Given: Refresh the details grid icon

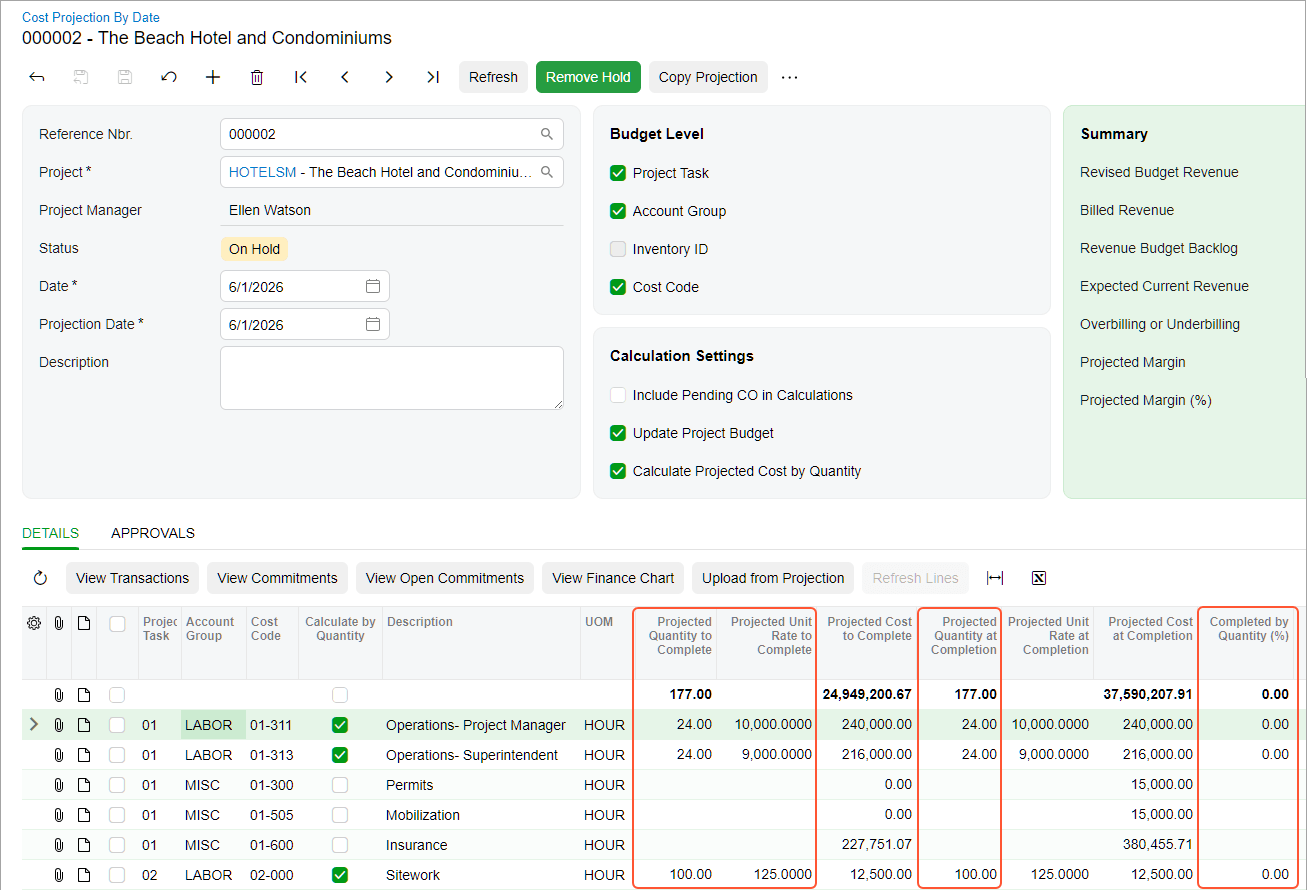Looking at the screenshot, I should click(40, 578).
